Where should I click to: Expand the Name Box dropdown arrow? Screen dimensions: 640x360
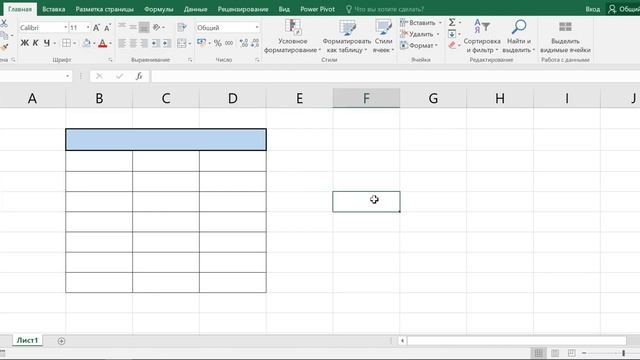coord(67,76)
